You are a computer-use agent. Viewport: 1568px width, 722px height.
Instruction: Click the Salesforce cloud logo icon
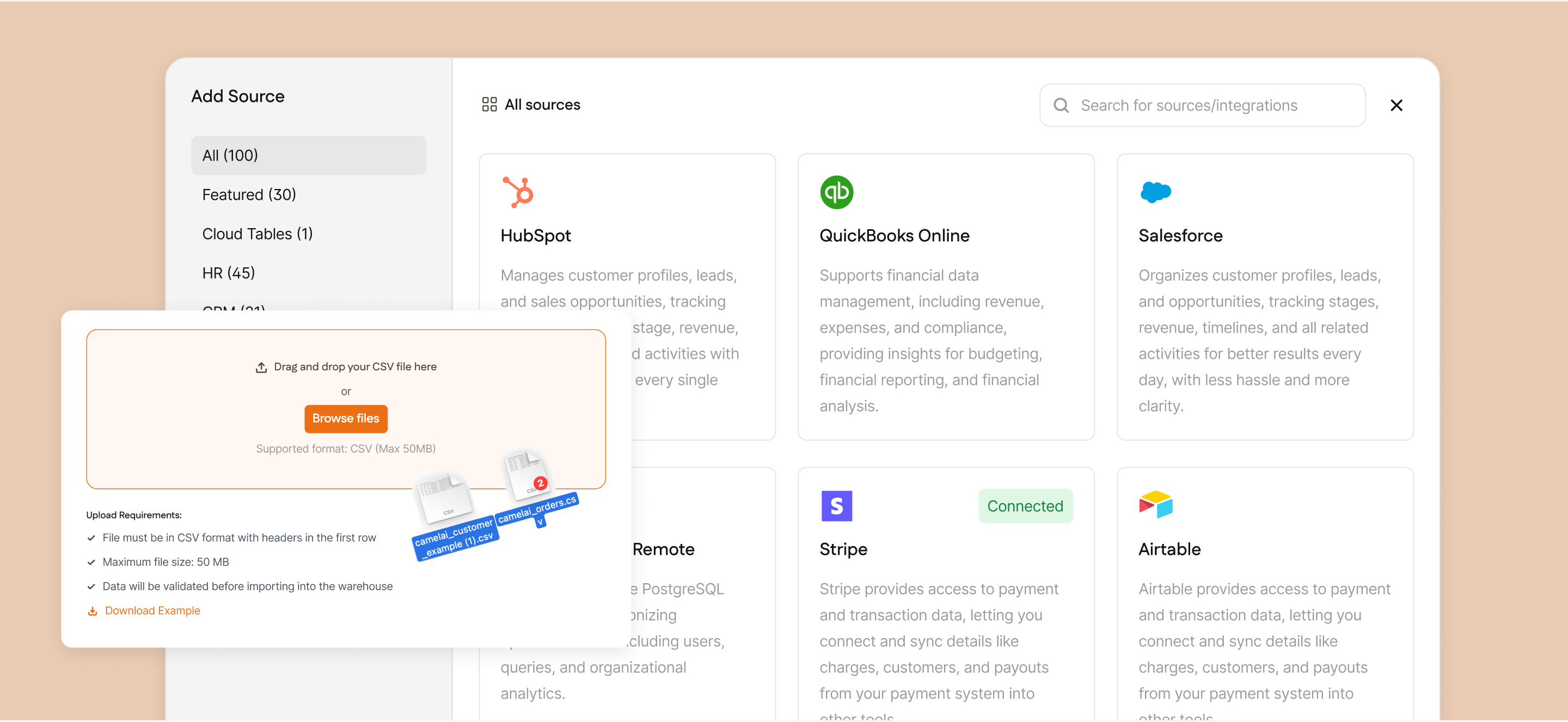(1155, 192)
